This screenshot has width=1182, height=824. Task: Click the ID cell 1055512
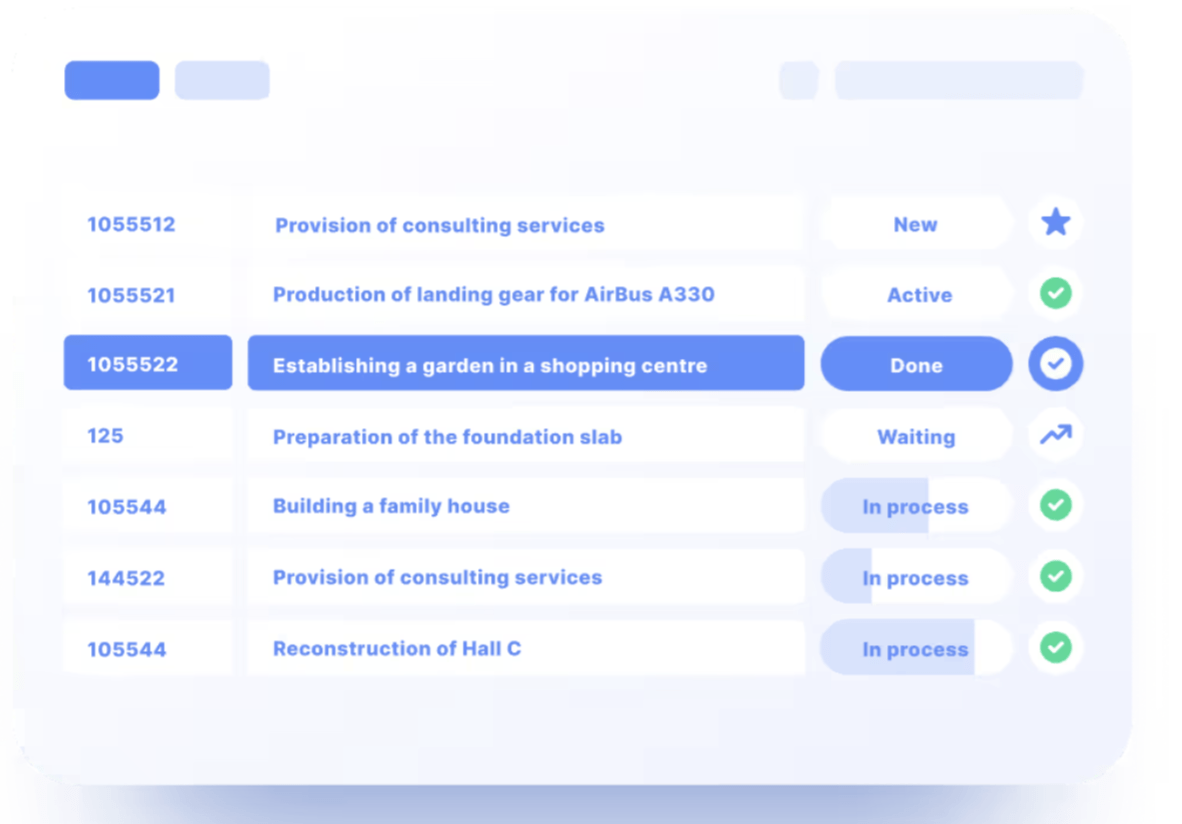click(131, 224)
